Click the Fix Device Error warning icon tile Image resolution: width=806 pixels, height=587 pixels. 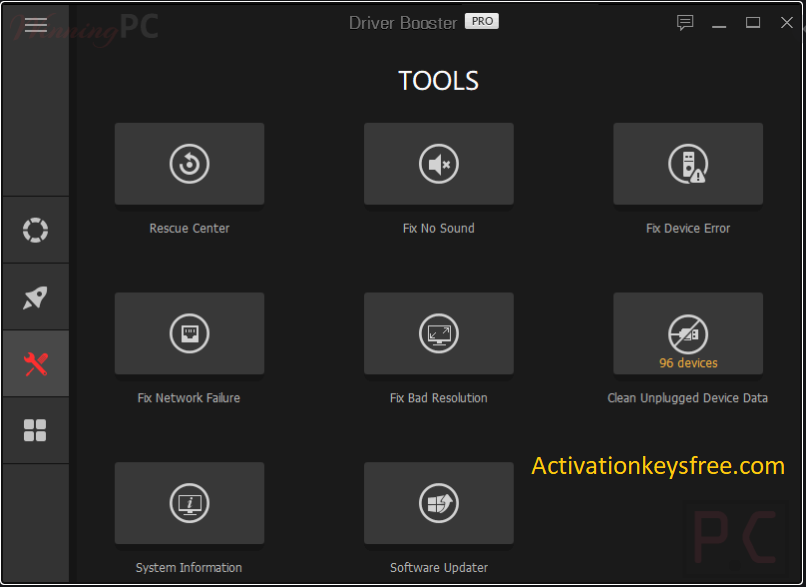[688, 164]
